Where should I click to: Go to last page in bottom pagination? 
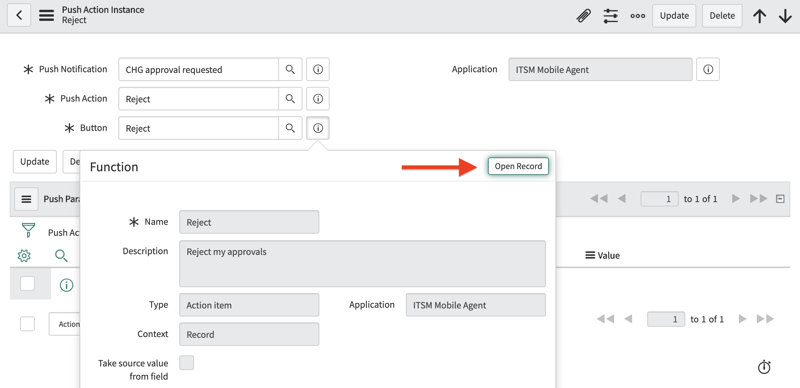pyautogui.click(x=765, y=319)
